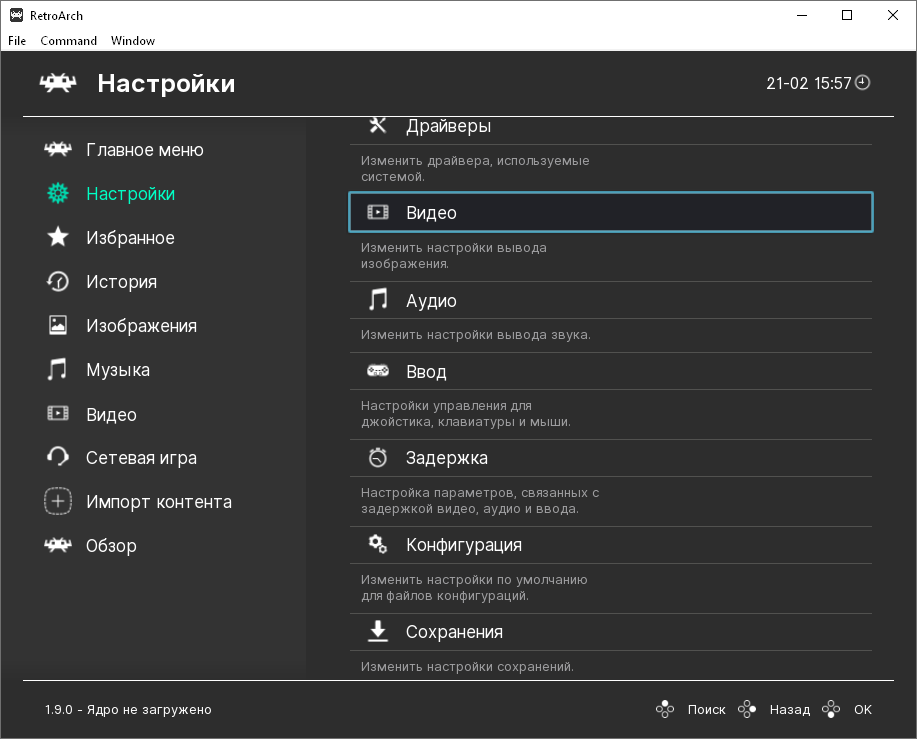This screenshot has height=739, width=917.
Task: Click the Сетевая игра headset icon
Action: tap(58, 457)
